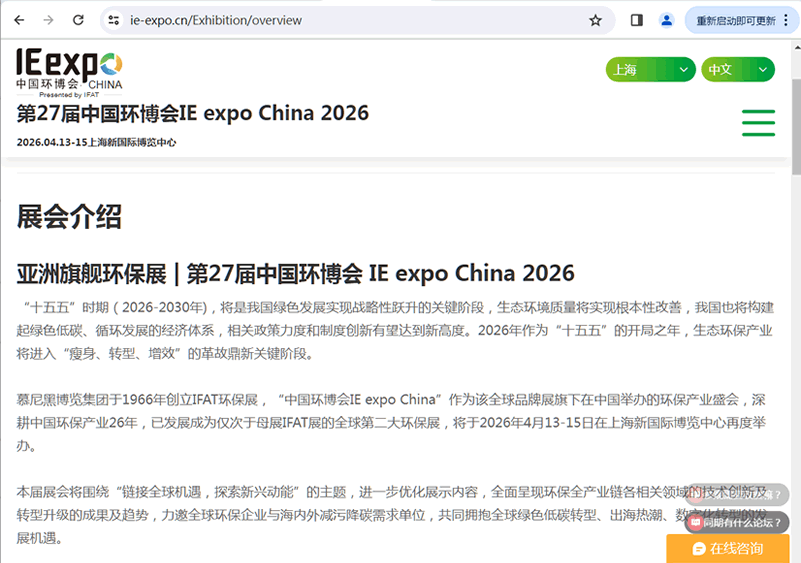Click the paragraph beginning 本届展会将围绕
This screenshot has height=563, width=801.
click(x=392, y=515)
